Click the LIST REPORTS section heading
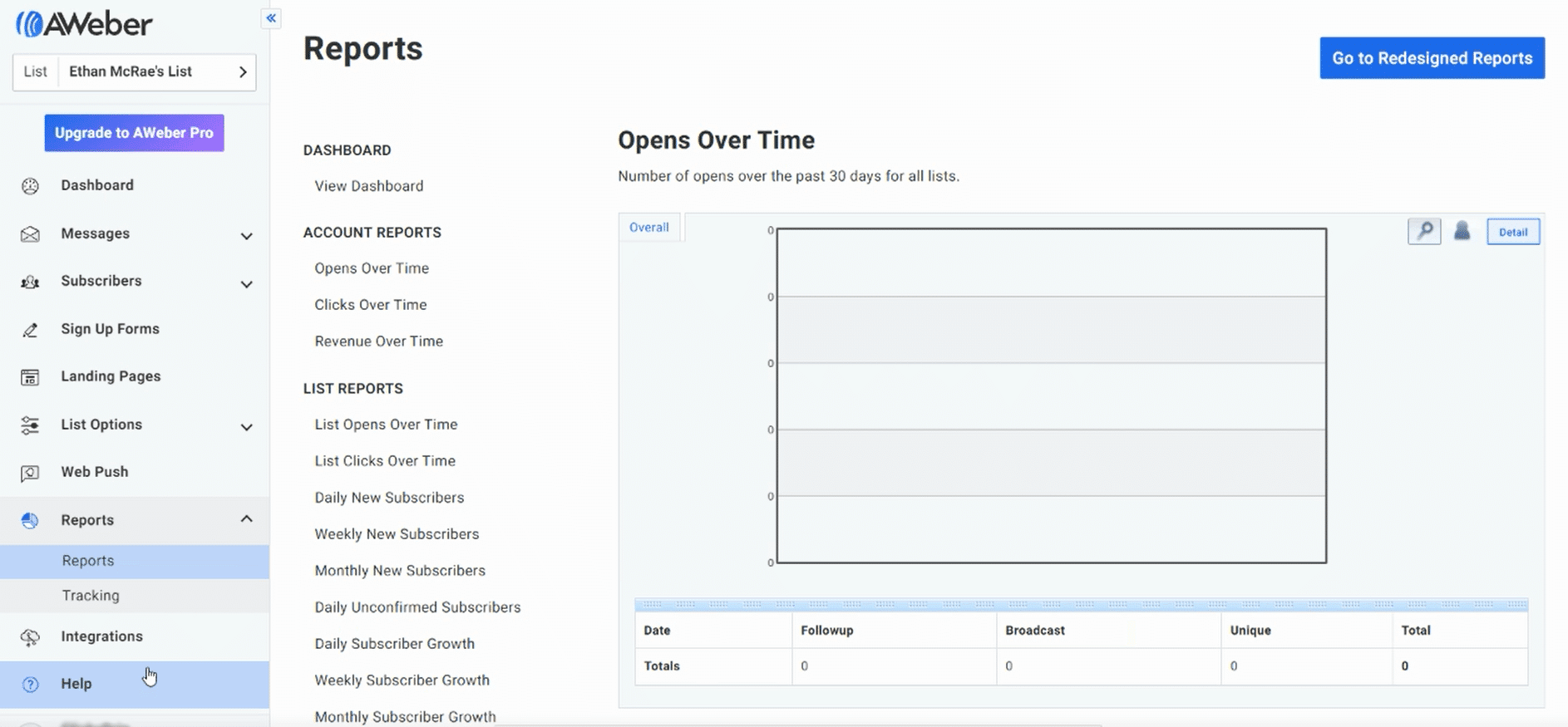Image resolution: width=1568 pixels, height=727 pixels. coord(353,389)
